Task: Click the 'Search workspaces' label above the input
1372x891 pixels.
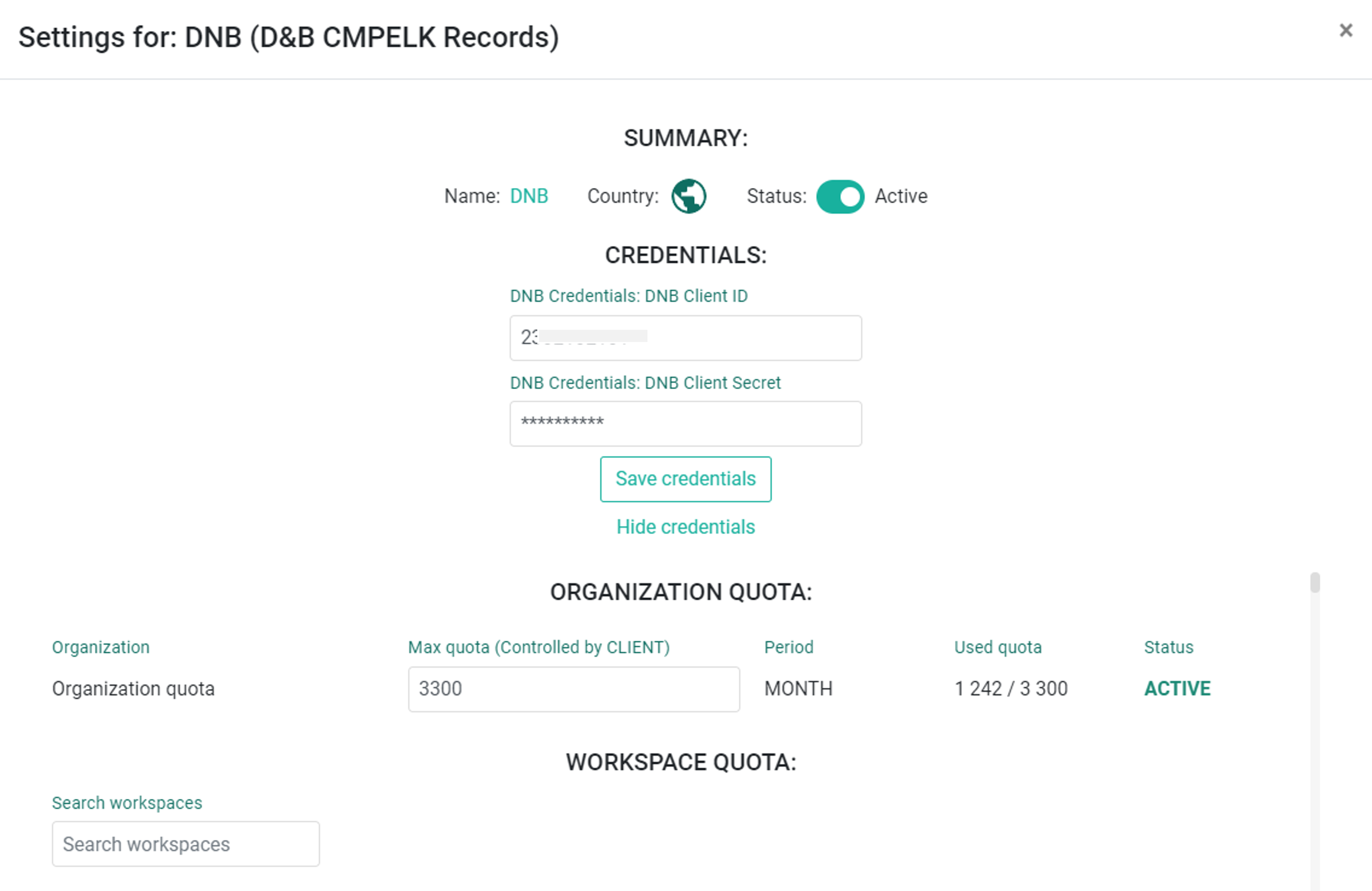Action: pos(127,803)
